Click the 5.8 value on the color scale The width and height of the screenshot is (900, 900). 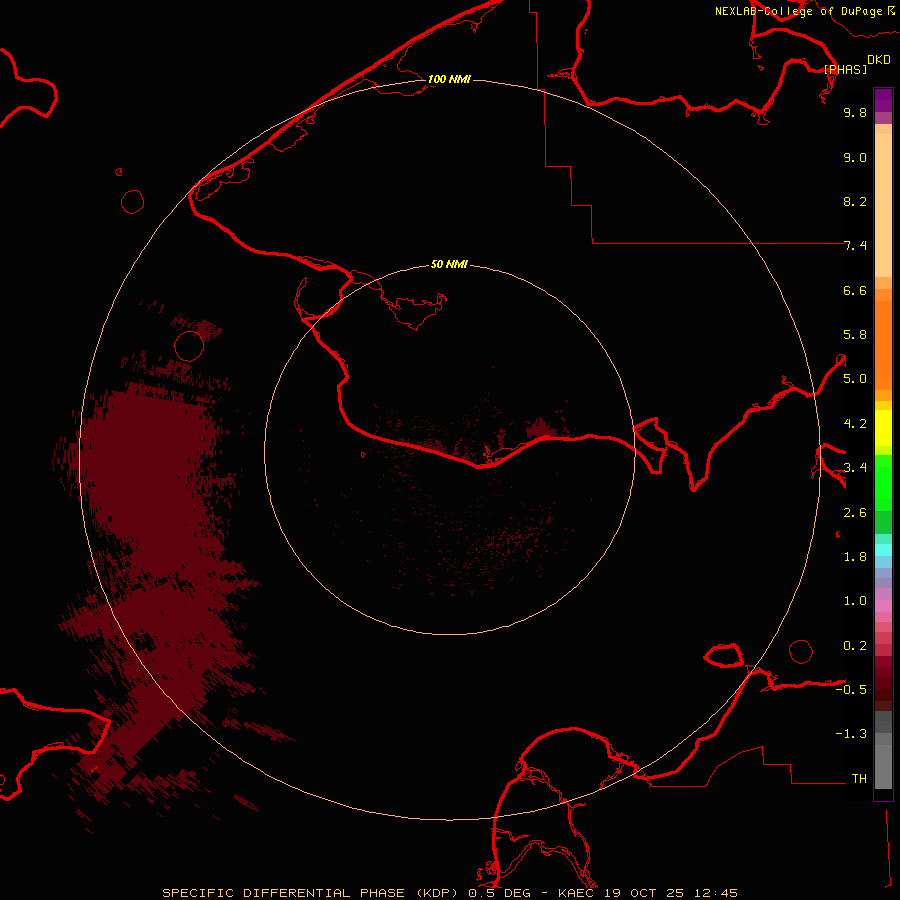[x=855, y=335]
